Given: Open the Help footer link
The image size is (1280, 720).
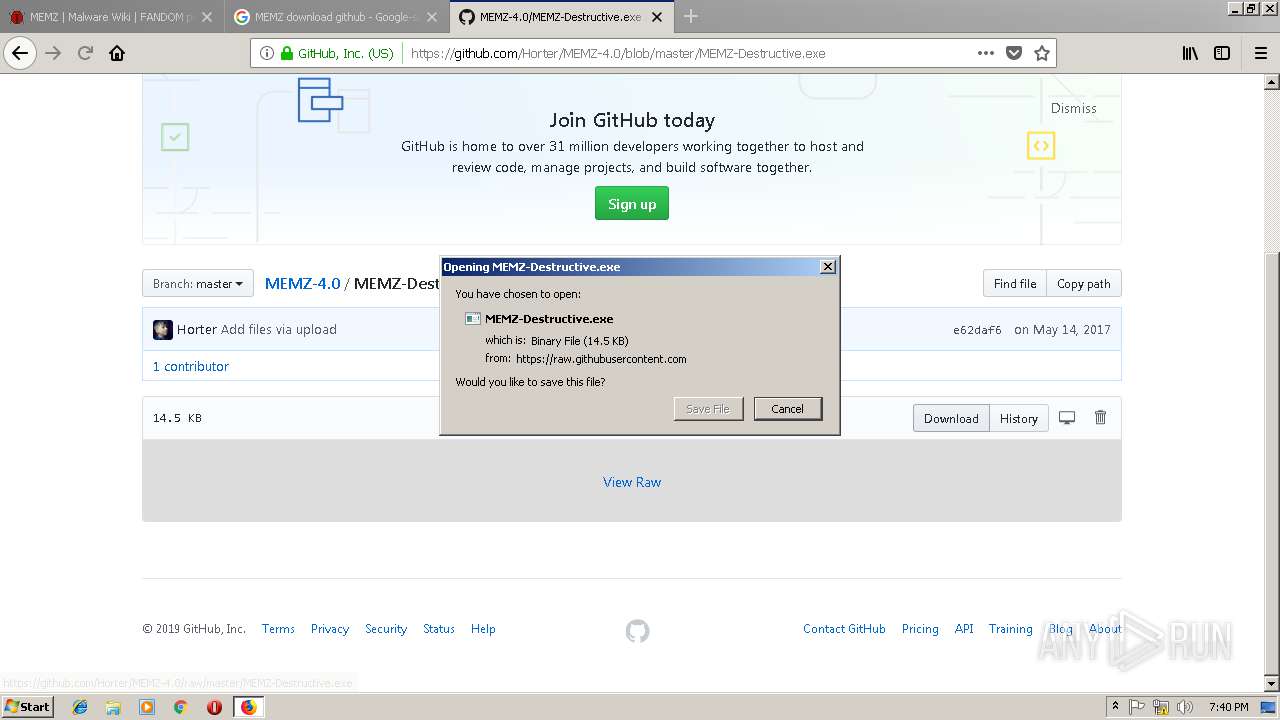Looking at the screenshot, I should coord(483,629).
